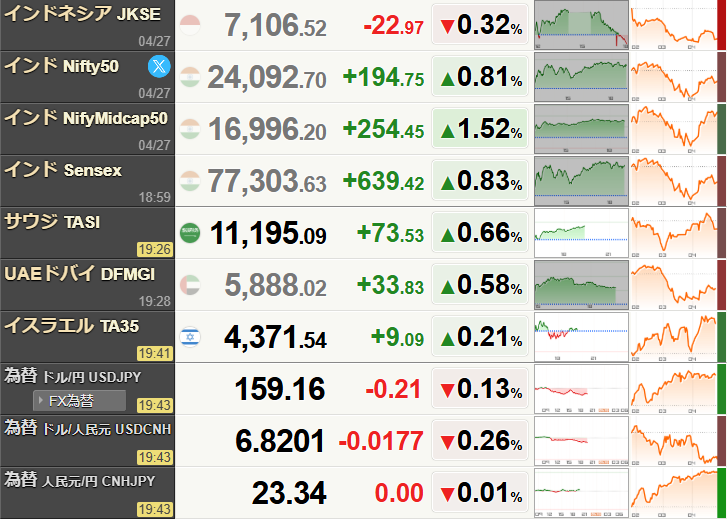This screenshot has height=519, width=727.
Task: Open the NifyMidcap50 intraday mini chart
Action: pyautogui.click(x=581, y=129)
